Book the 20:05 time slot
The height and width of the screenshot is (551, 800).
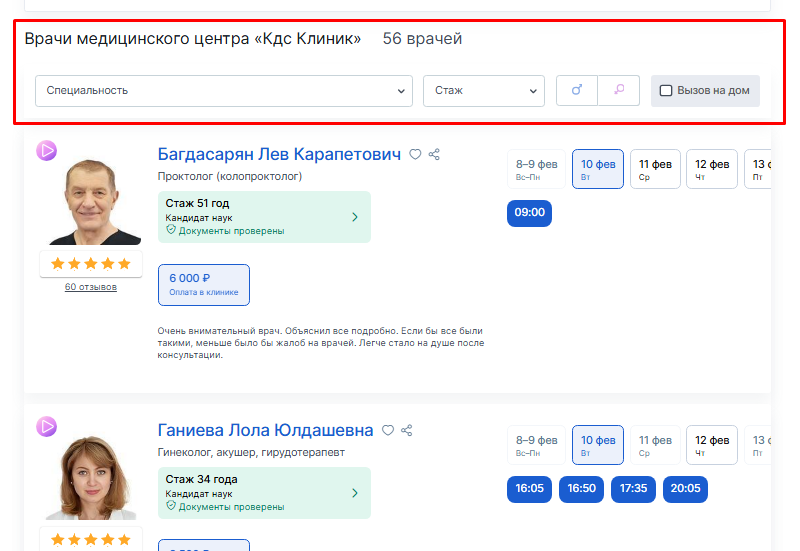pyautogui.click(x=685, y=489)
